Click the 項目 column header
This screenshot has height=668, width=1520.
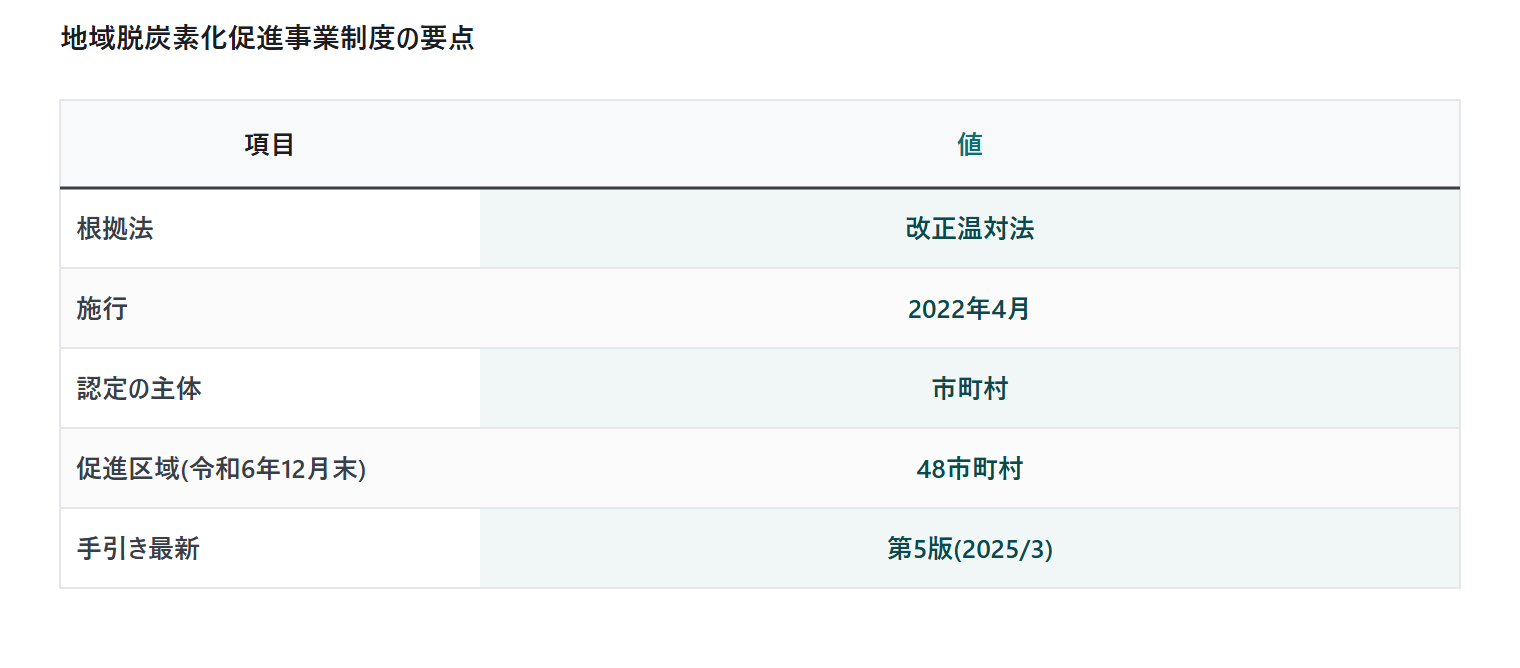pos(270,144)
